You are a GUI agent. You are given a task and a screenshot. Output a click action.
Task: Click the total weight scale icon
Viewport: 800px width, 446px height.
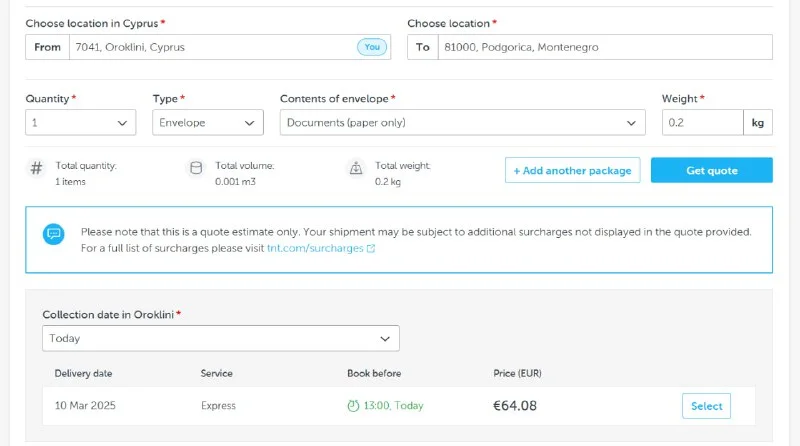(x=356, y=169)
